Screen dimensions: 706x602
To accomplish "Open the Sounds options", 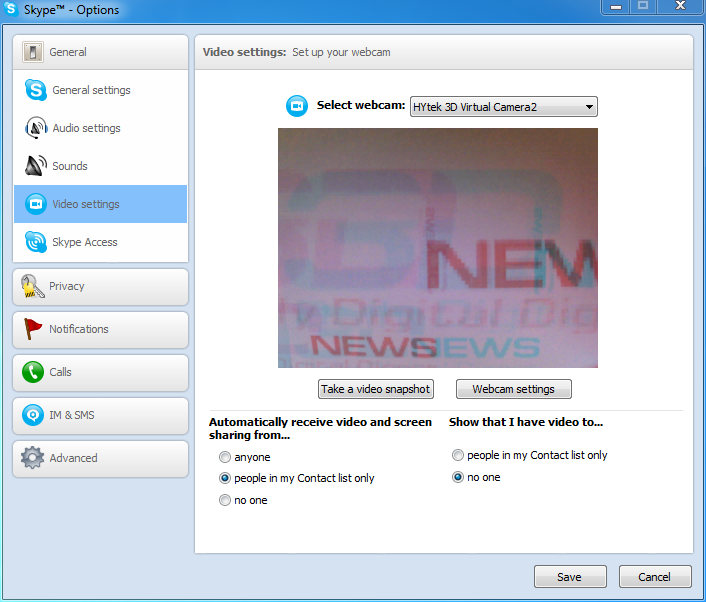I will (100, 166).
